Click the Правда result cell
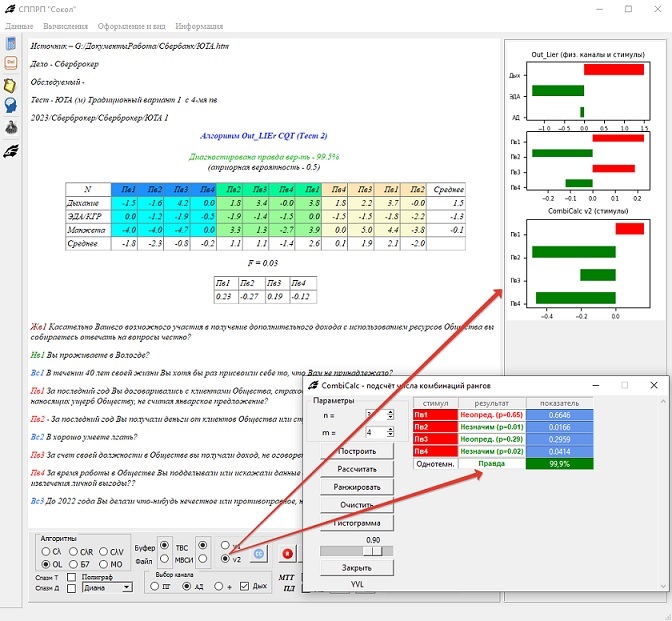Image resolution: width=672 pixels, height=621 pixels. [x=492, y=464]
